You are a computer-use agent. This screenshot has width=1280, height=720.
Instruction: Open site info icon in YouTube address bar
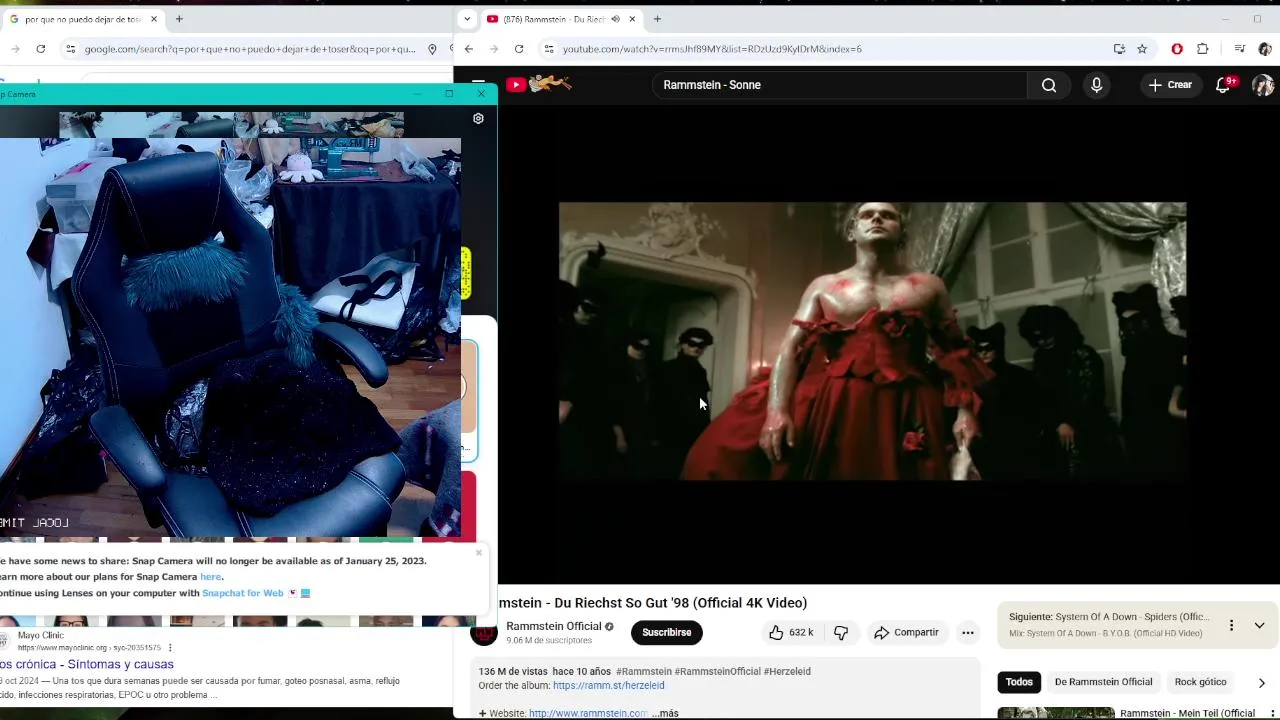tap(548, 48)
